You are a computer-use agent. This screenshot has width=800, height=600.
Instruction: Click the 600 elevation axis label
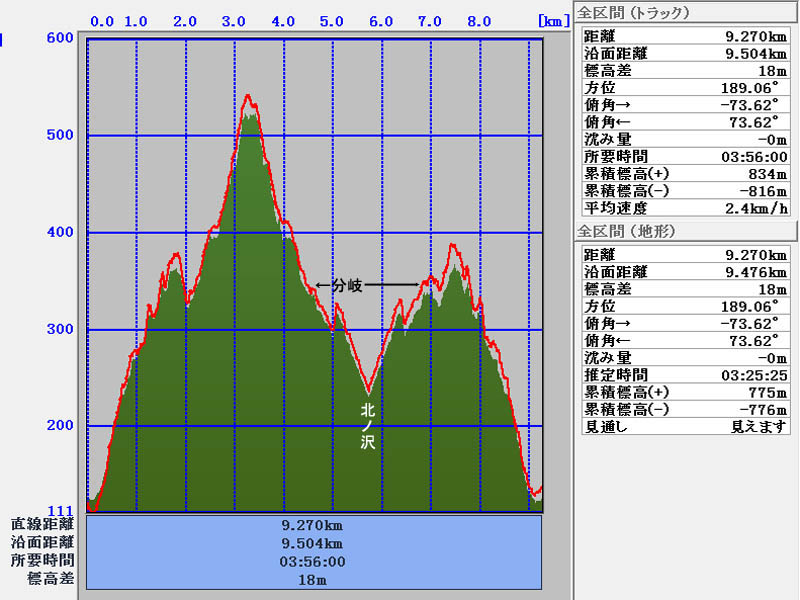(61, 39)
